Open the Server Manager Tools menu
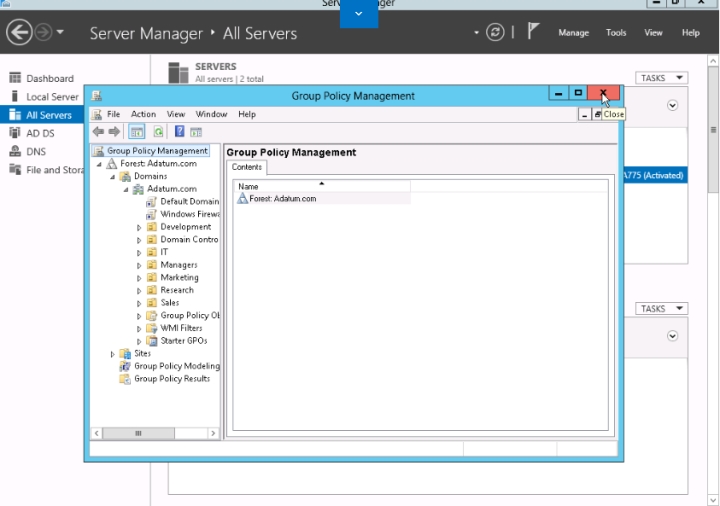 pos(616,33)
